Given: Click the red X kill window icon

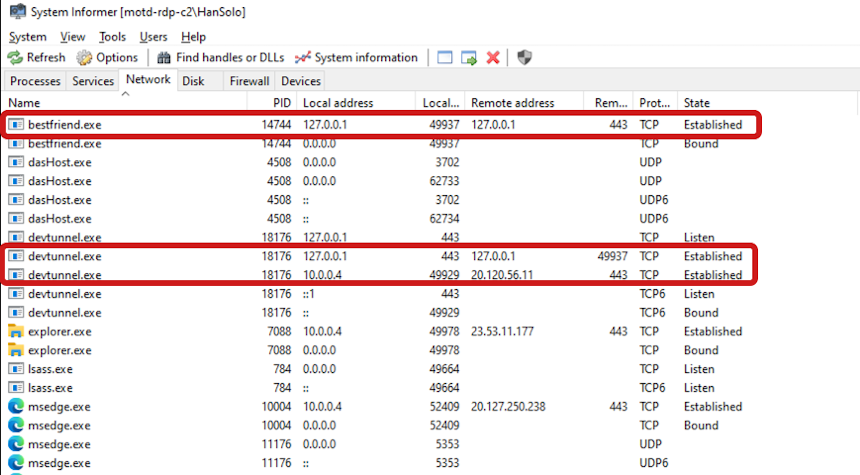Looking at the screenshot, I should tap(493, 58).
